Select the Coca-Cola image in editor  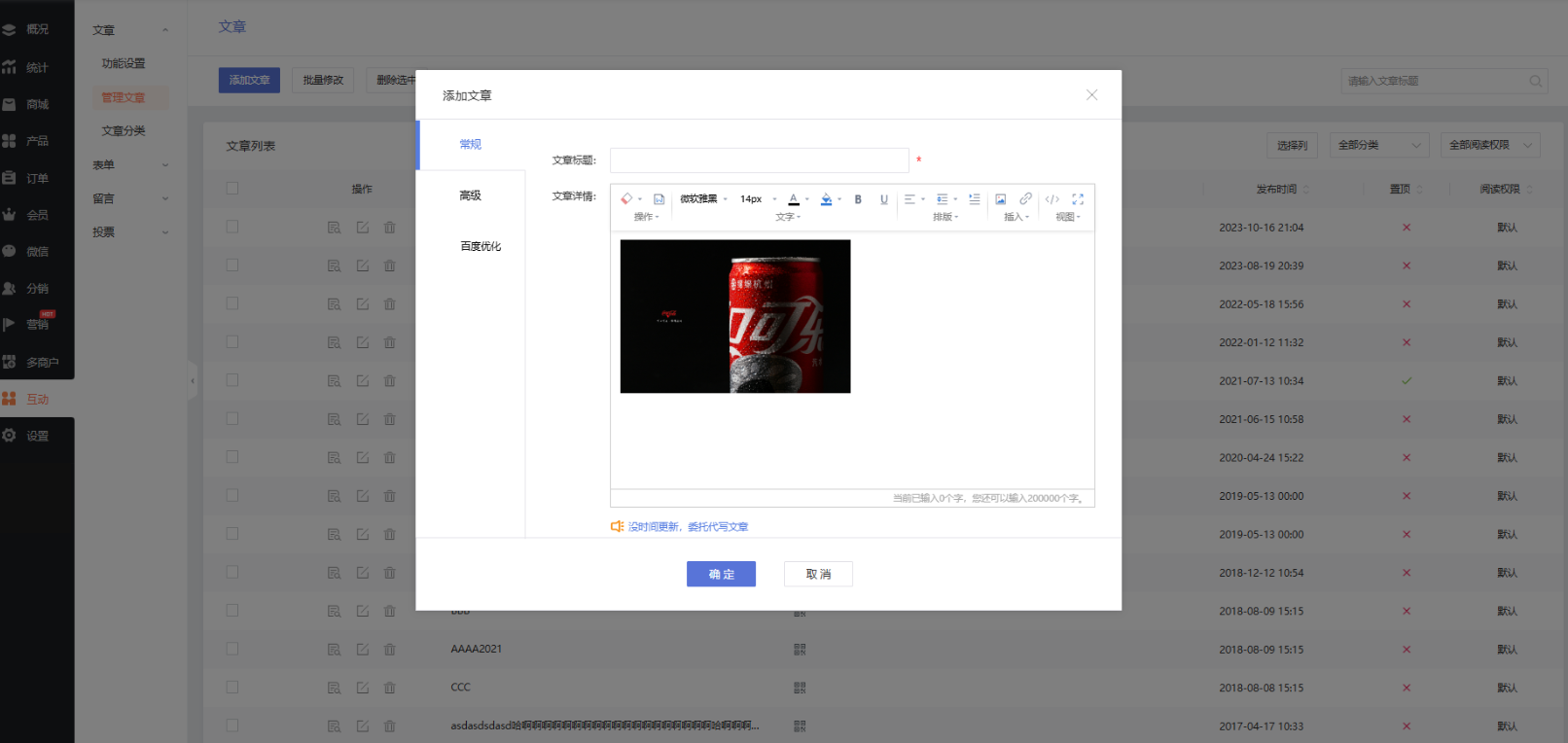tap(735, 316)
